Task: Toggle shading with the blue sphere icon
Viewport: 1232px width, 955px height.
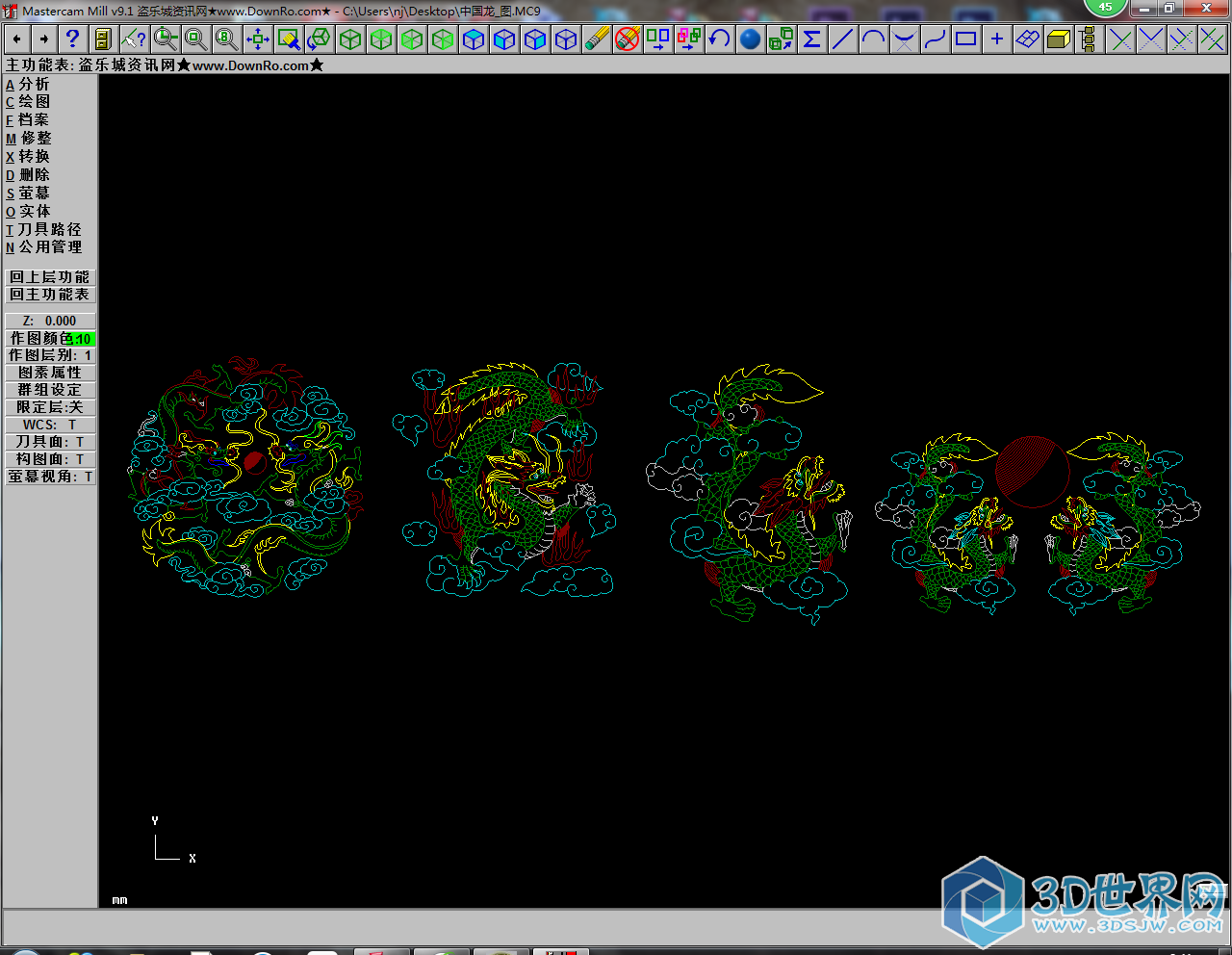Action: click(x=751, y=39)
